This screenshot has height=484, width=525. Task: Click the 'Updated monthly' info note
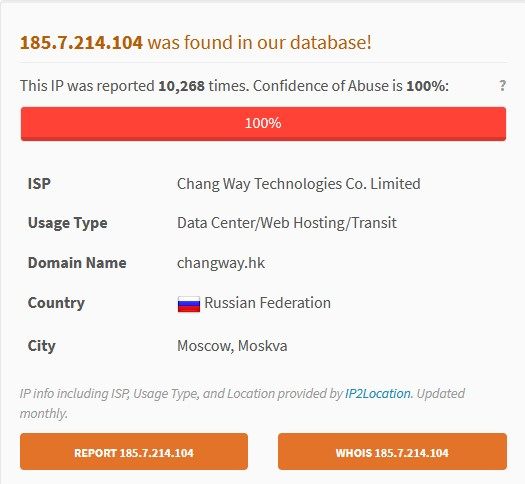coord(242,403)
